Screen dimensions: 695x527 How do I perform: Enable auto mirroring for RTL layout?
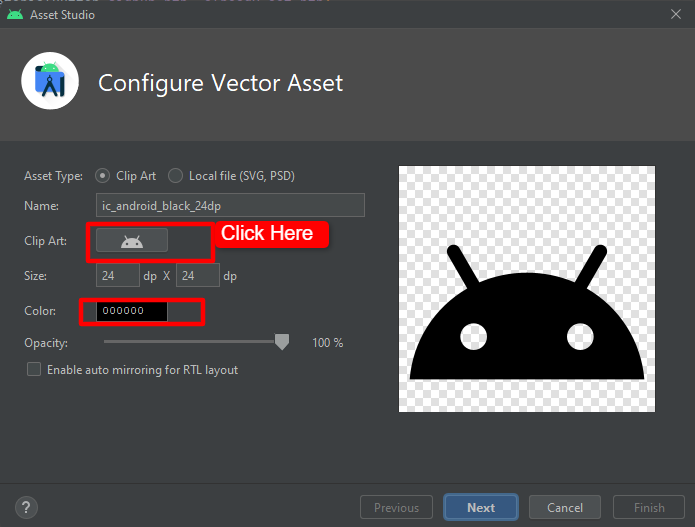click(x=34, y=369)
